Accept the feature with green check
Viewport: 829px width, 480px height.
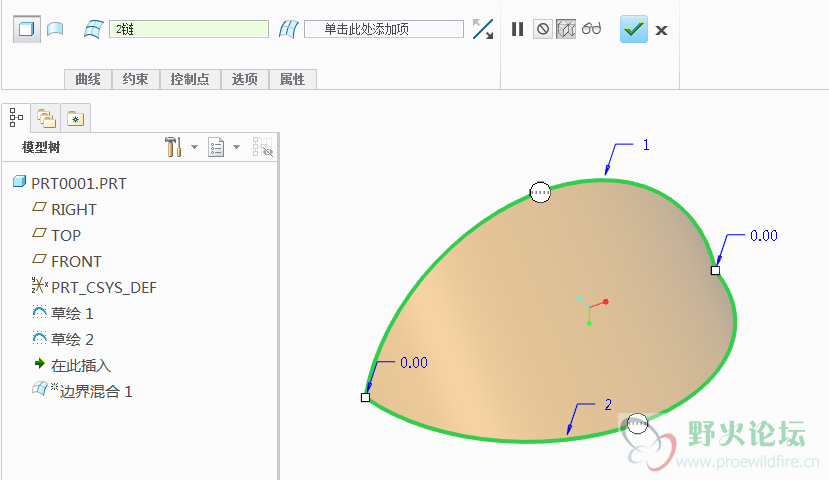point(633,29)
